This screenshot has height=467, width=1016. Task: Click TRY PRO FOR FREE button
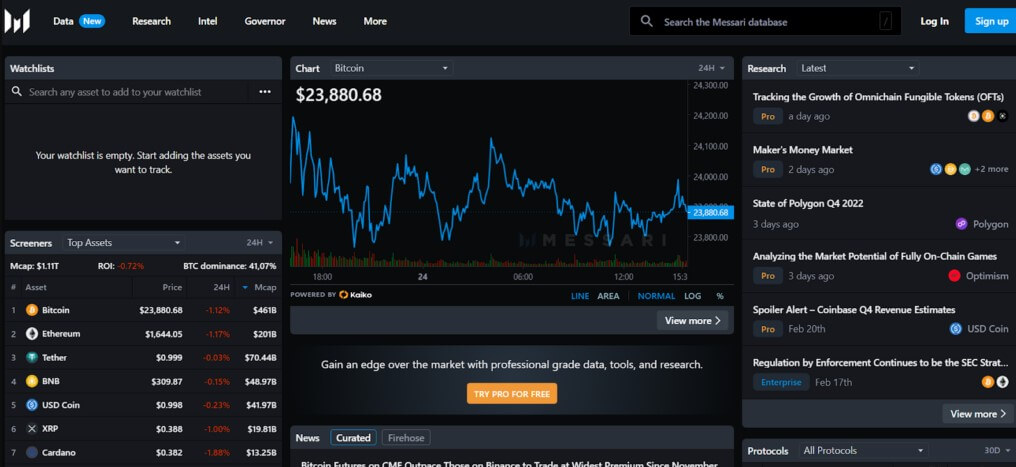click(512, 394)
